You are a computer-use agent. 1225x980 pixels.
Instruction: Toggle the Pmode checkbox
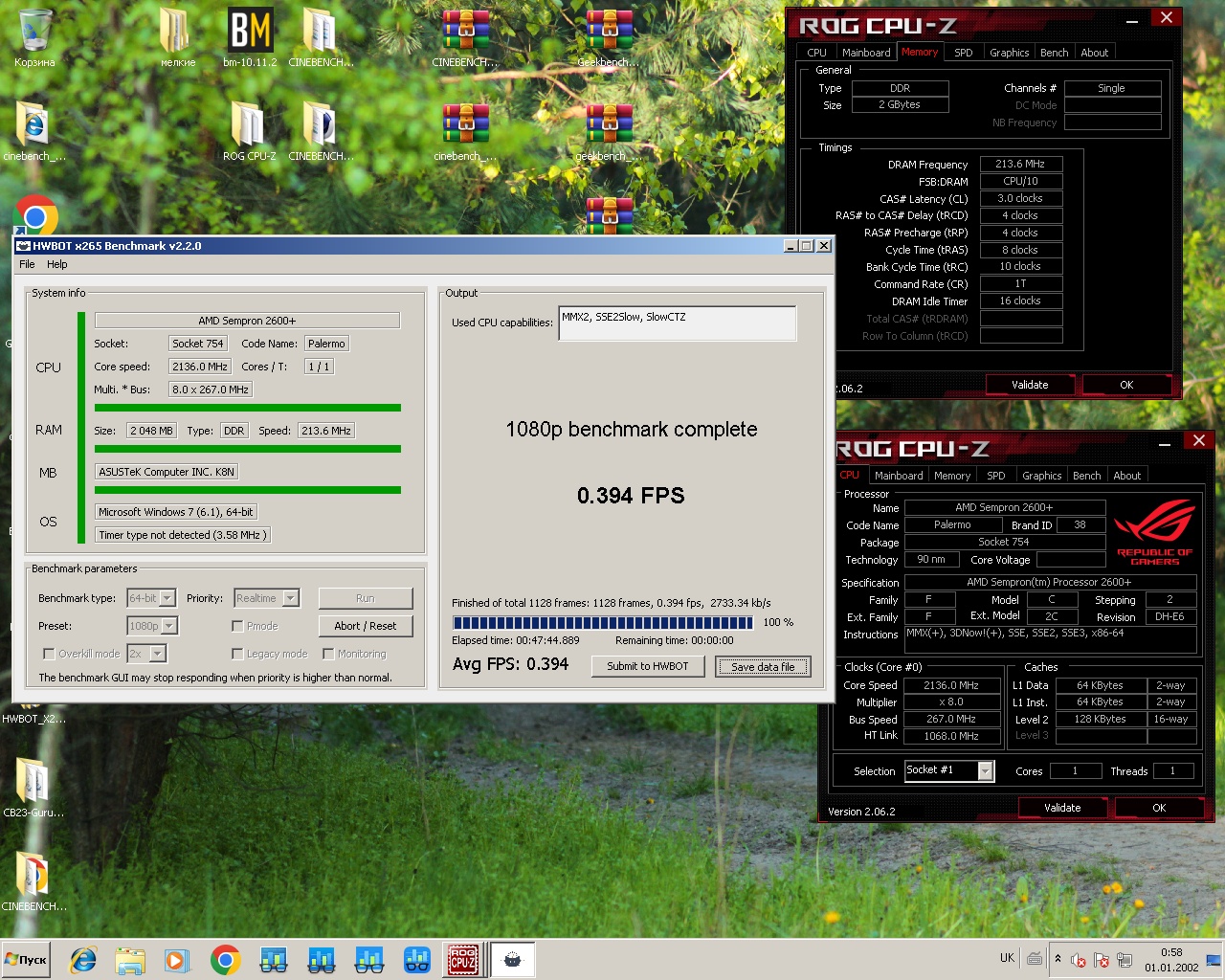pos(237,626)
